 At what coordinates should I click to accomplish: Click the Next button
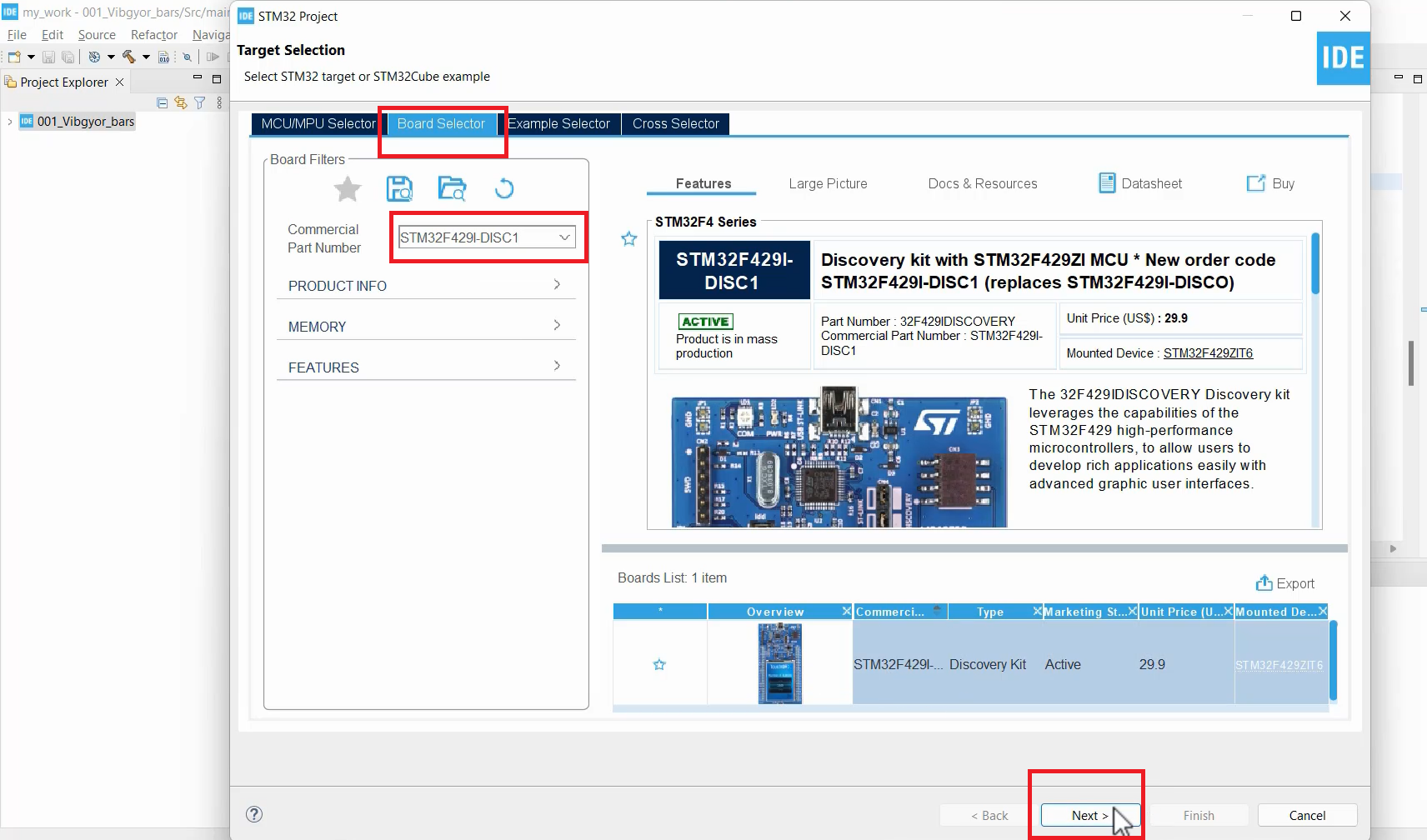[x=1090, y=815]
